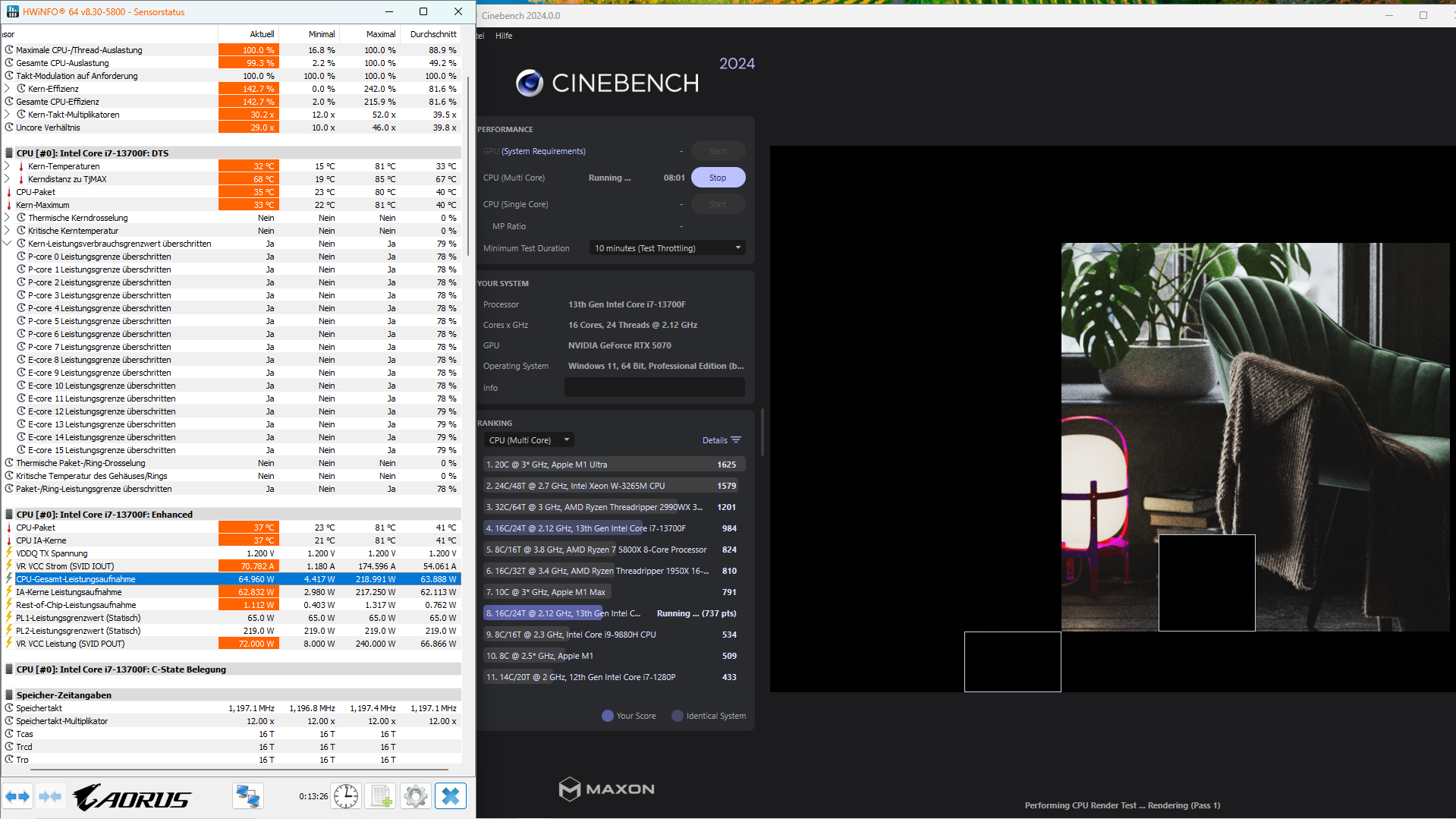Select the Speichertakt-Multiplikator row
1456x819 pixels.
tap(231, 721)
